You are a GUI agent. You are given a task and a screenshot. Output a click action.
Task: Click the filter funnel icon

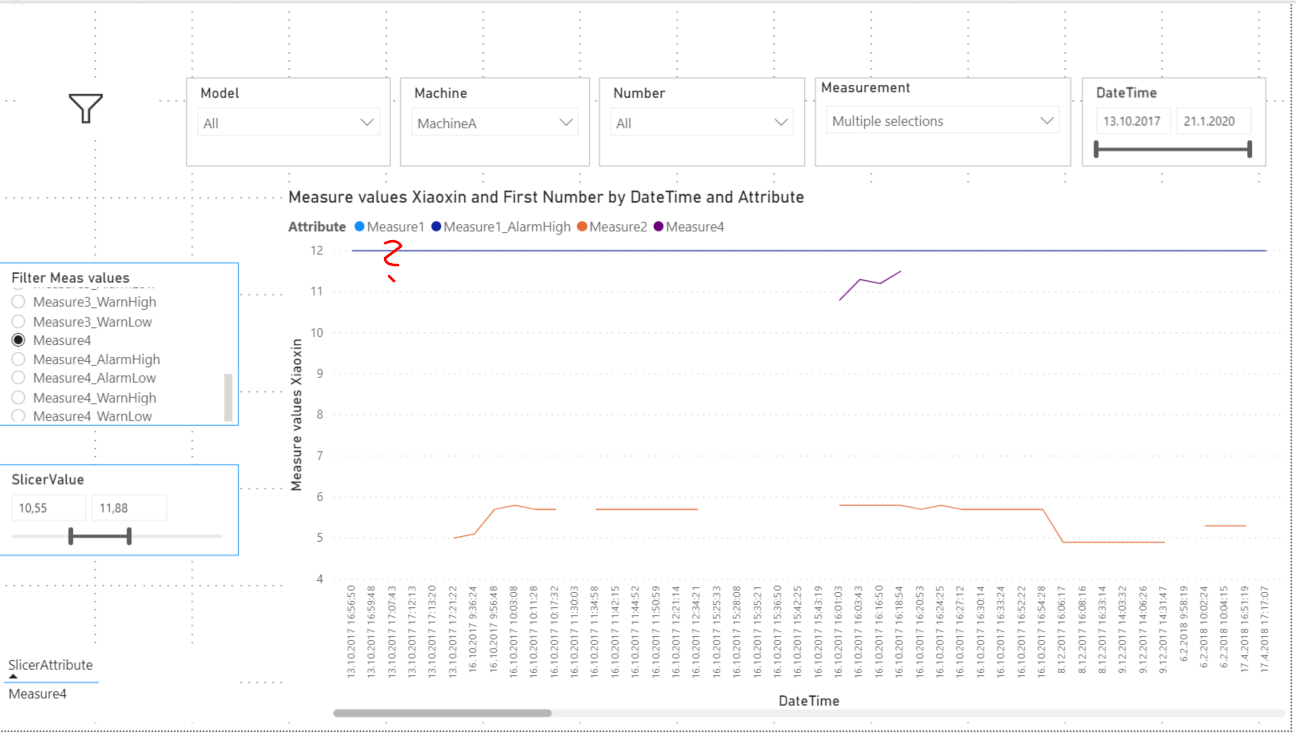pos(86,108)
